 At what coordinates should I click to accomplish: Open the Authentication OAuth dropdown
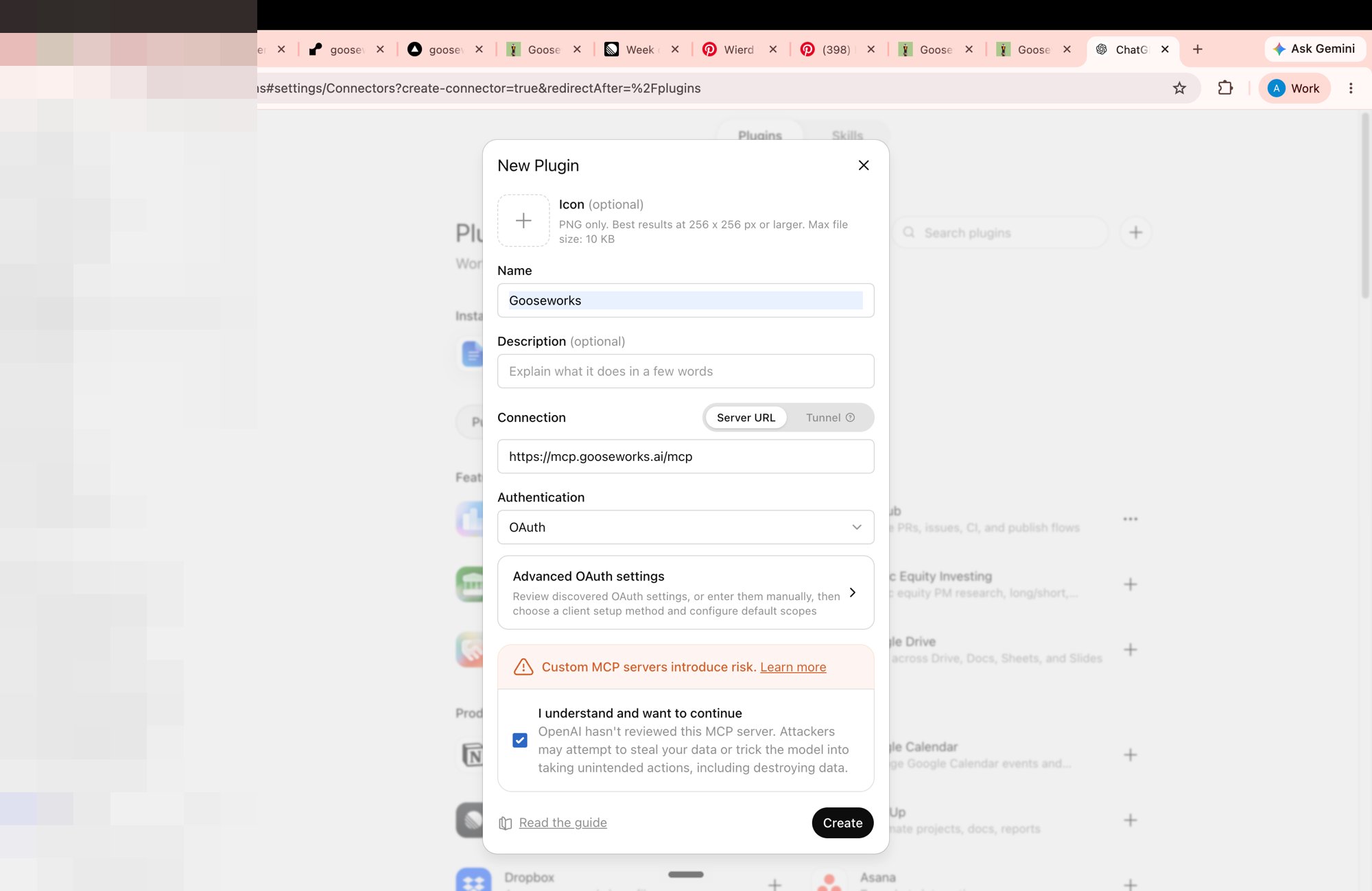685,527
